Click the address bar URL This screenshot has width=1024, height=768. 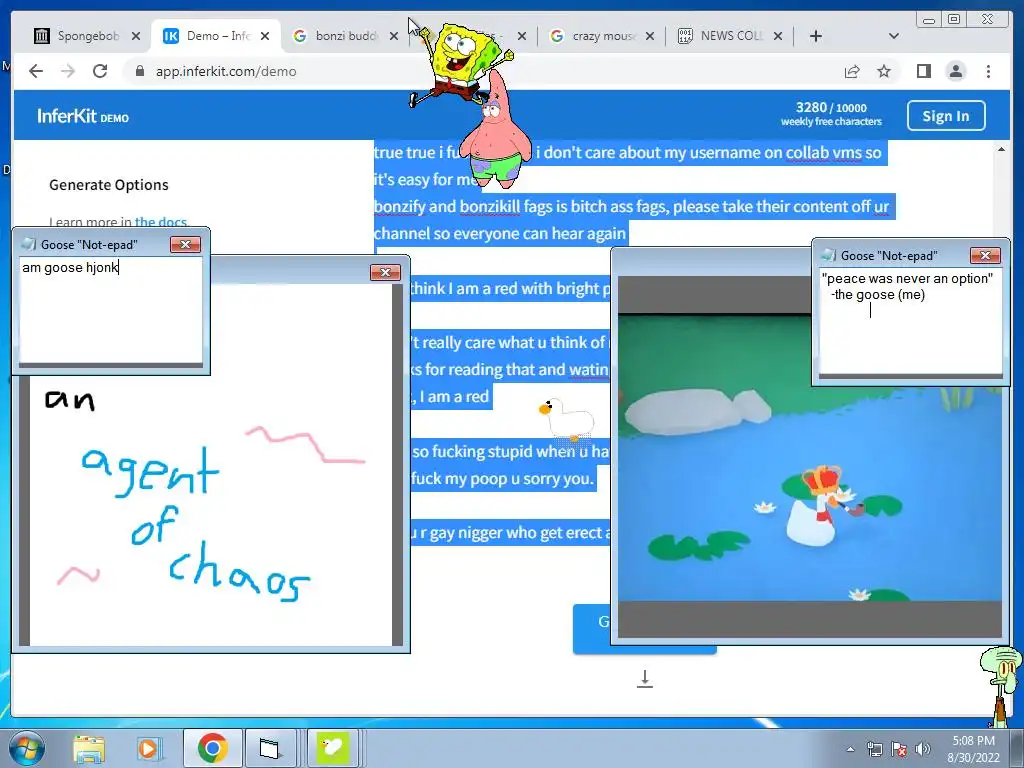pos(226,71)
